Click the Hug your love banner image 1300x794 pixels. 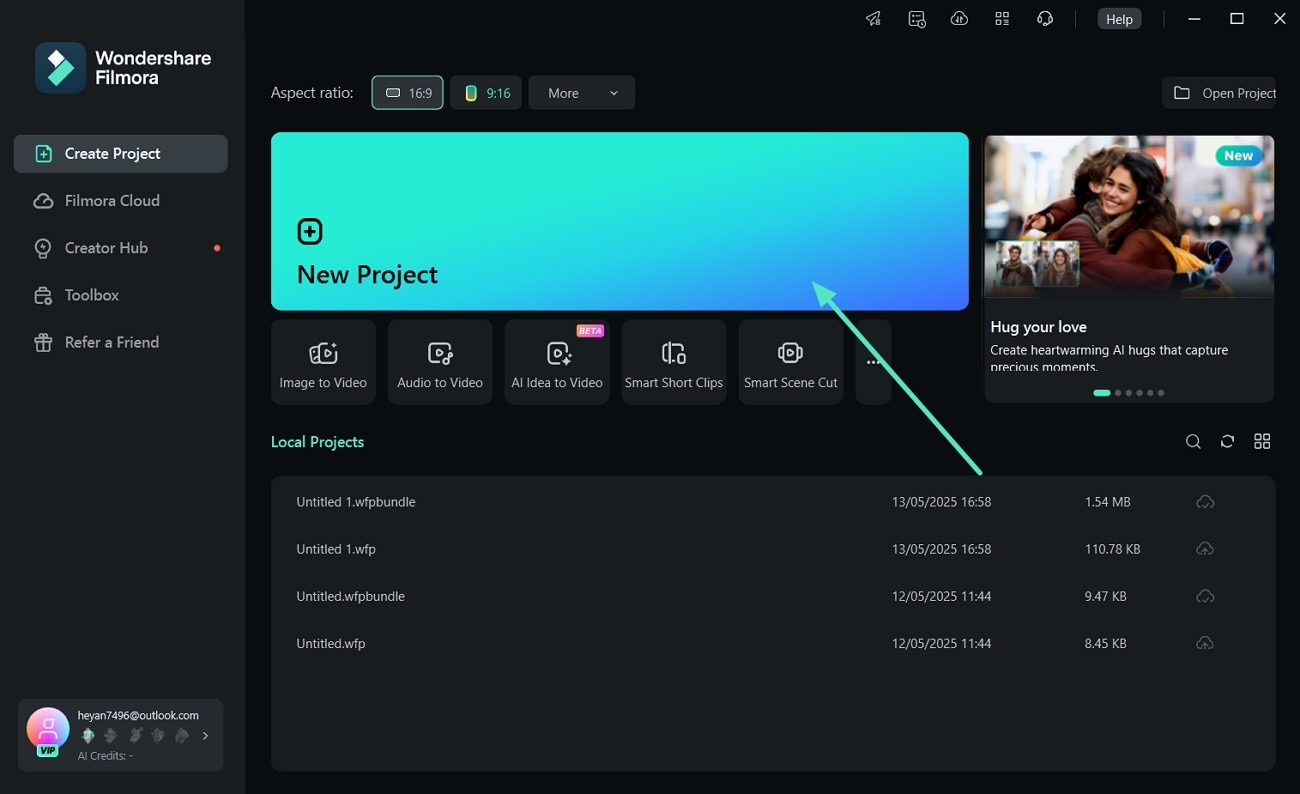(1129, 217)
